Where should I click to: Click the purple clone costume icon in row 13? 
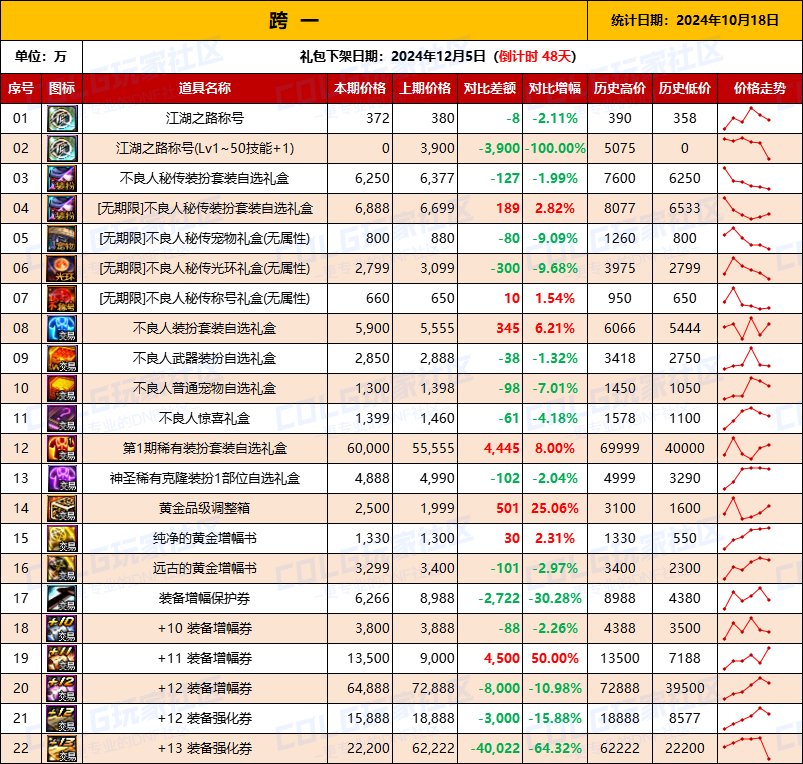point(62,478)
